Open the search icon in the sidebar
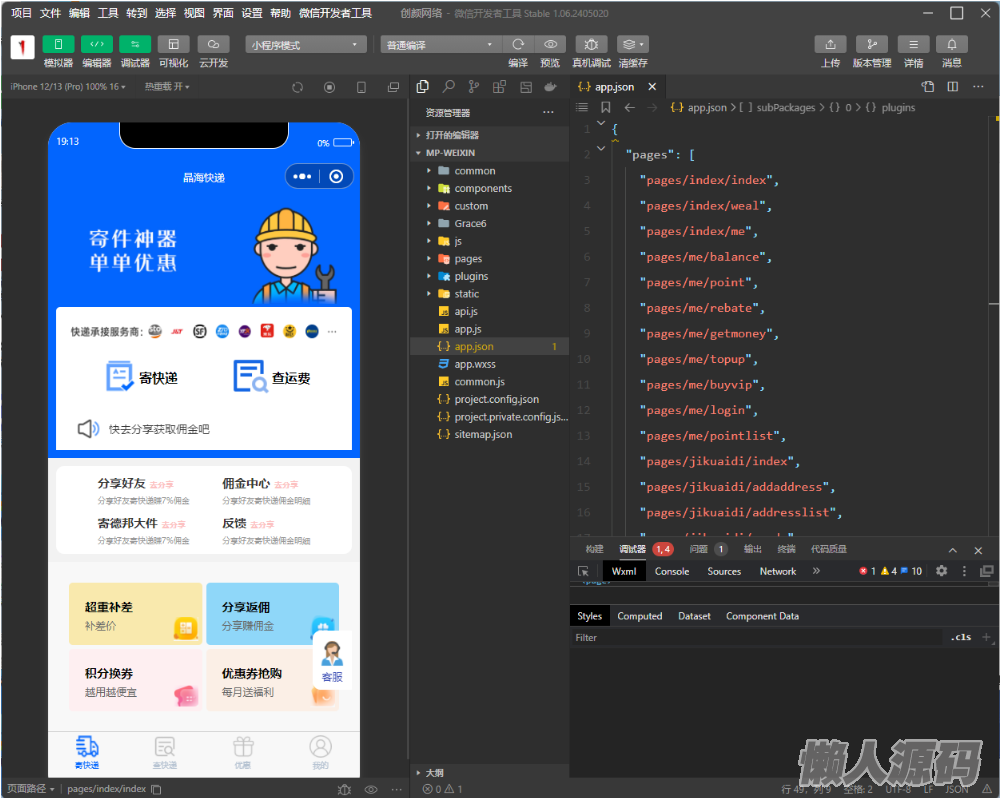Screen dimensions: 1000x798 point(449,87)
